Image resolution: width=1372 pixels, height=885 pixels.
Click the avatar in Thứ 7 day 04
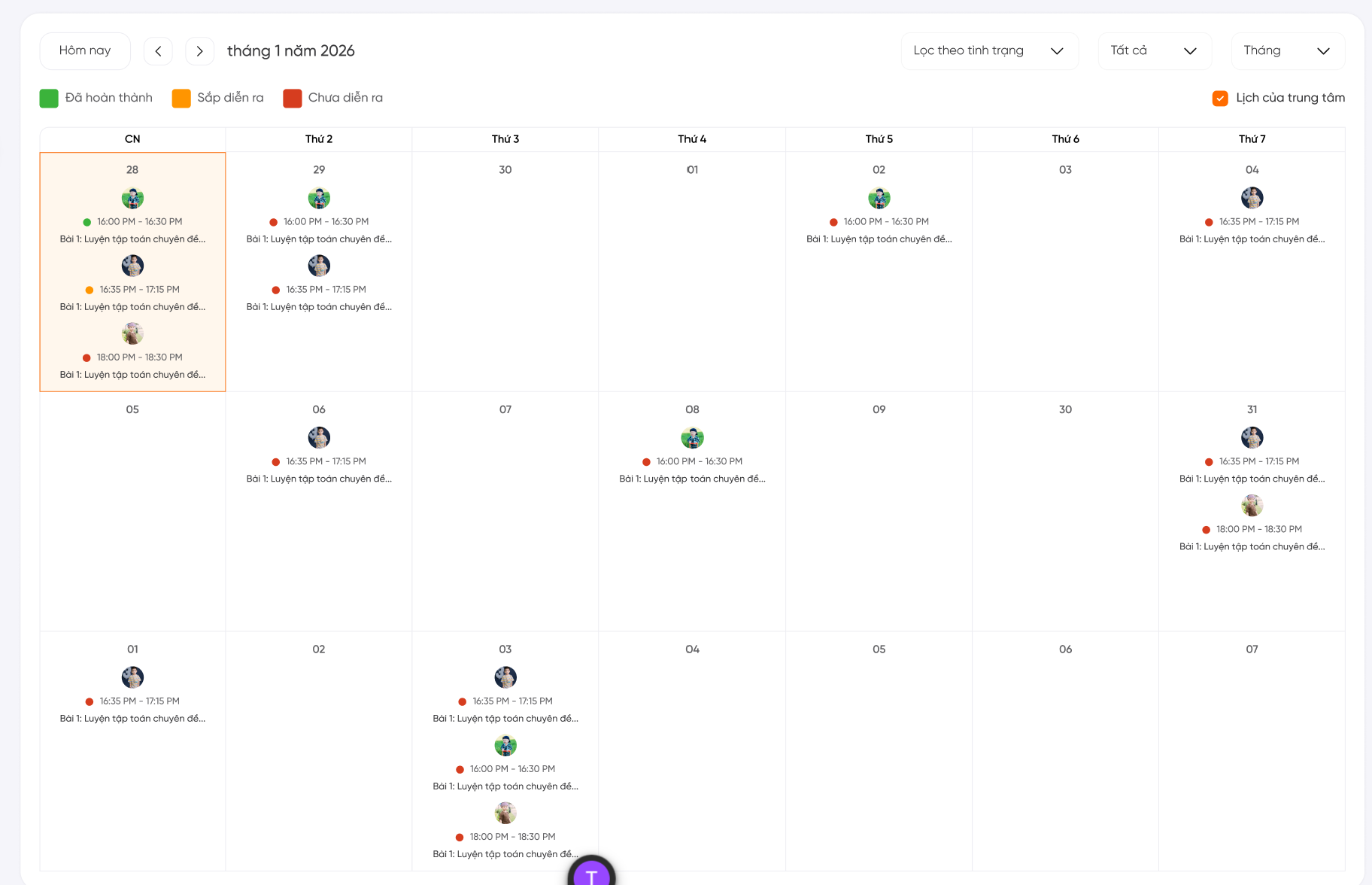coord(1252,199)
